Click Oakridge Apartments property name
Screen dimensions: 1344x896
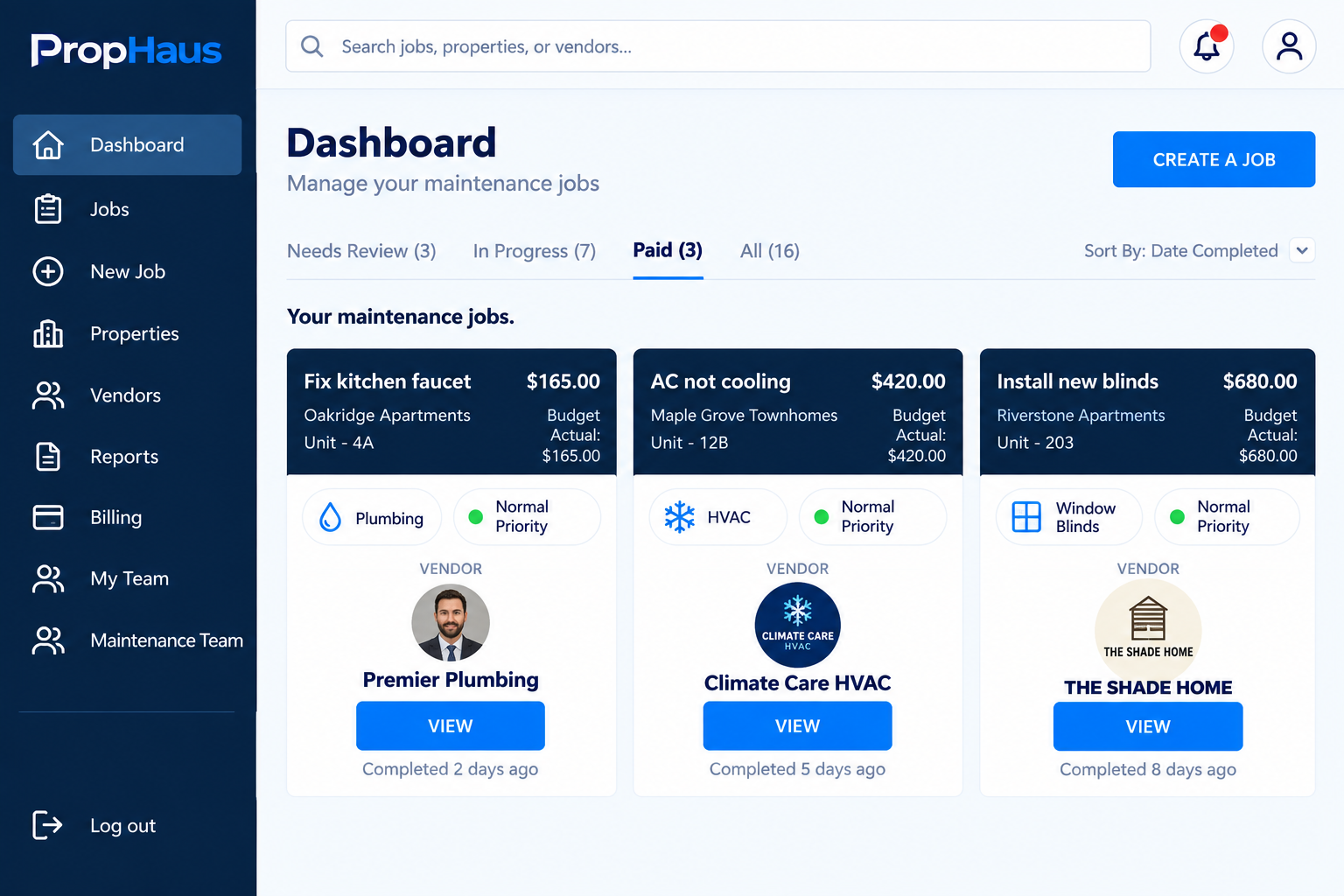click(x=388, y=415)
